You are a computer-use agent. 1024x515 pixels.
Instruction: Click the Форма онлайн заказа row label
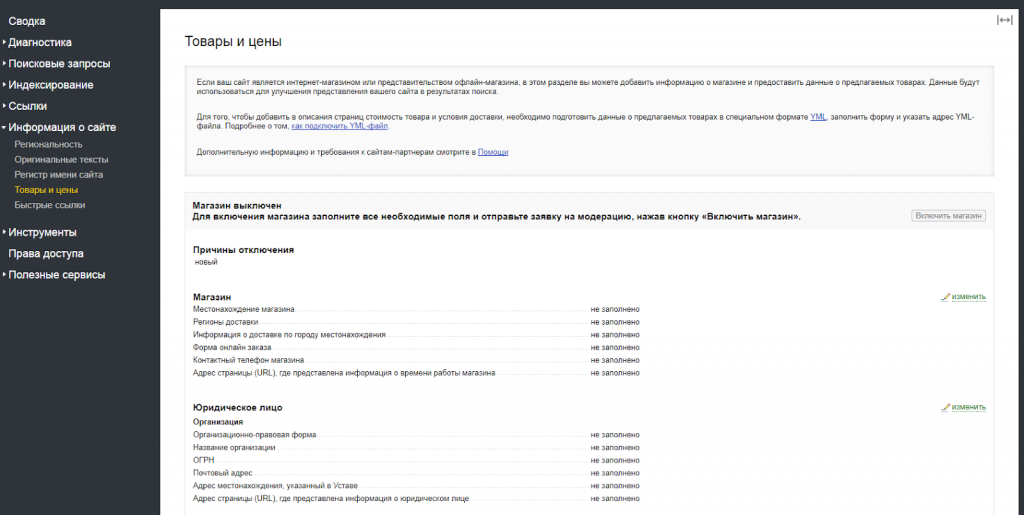pos(232,347)
